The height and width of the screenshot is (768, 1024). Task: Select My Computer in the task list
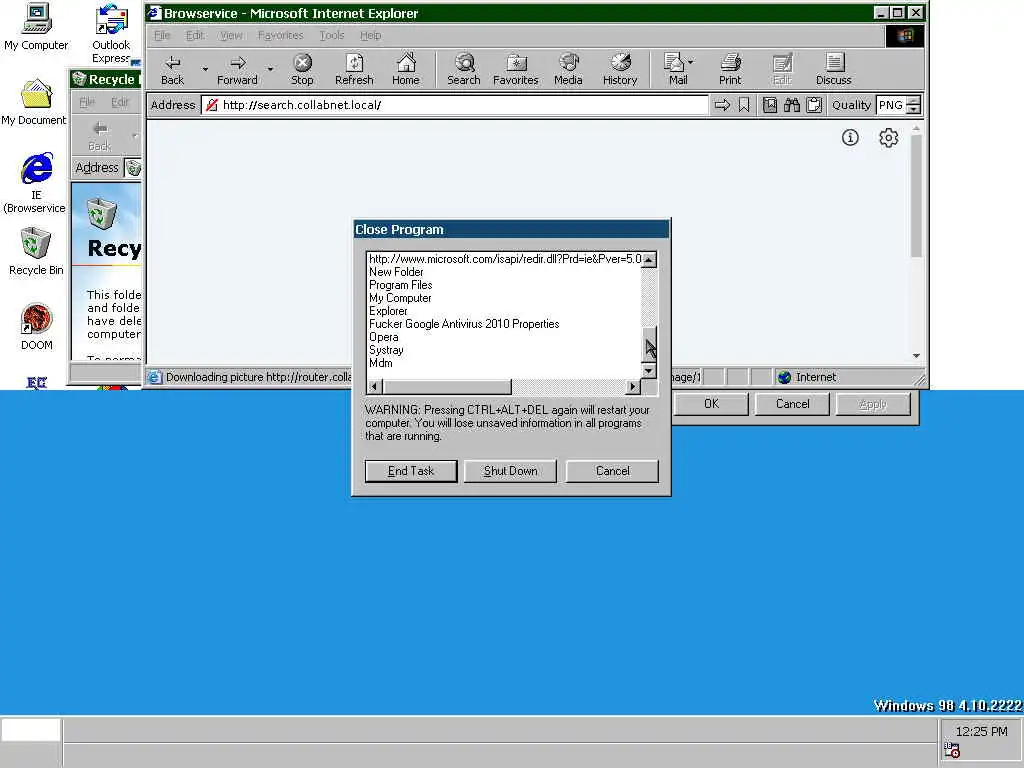point(400,298)
